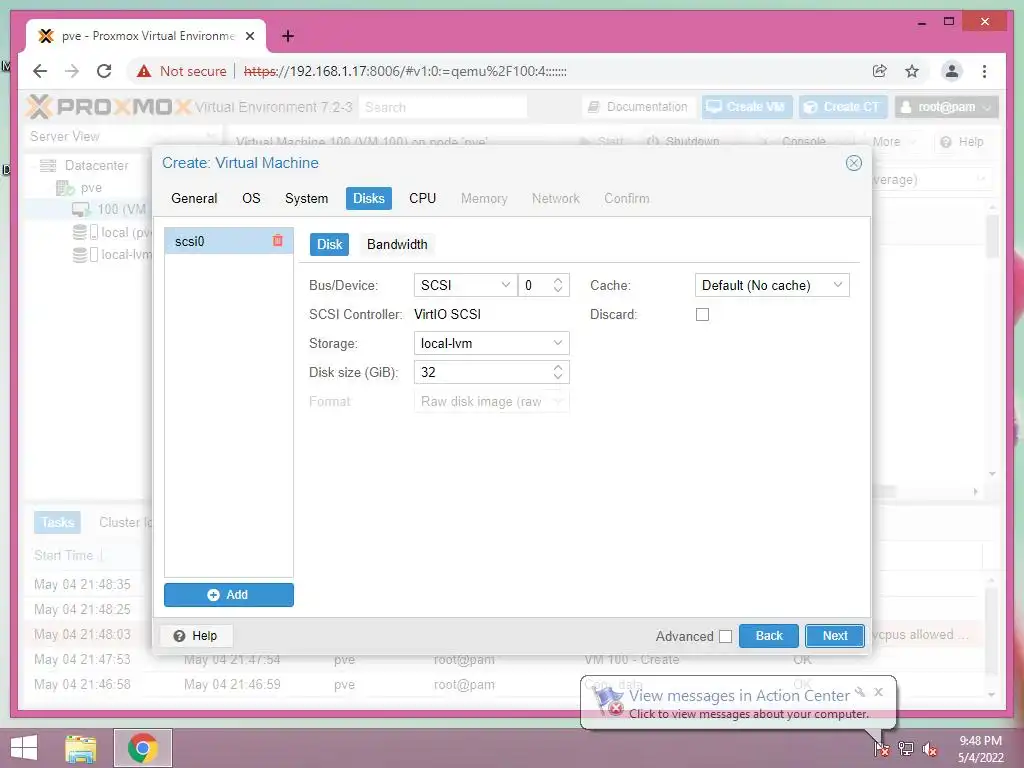
Task: Reload the Proxmox page
Action: point(104,71)
